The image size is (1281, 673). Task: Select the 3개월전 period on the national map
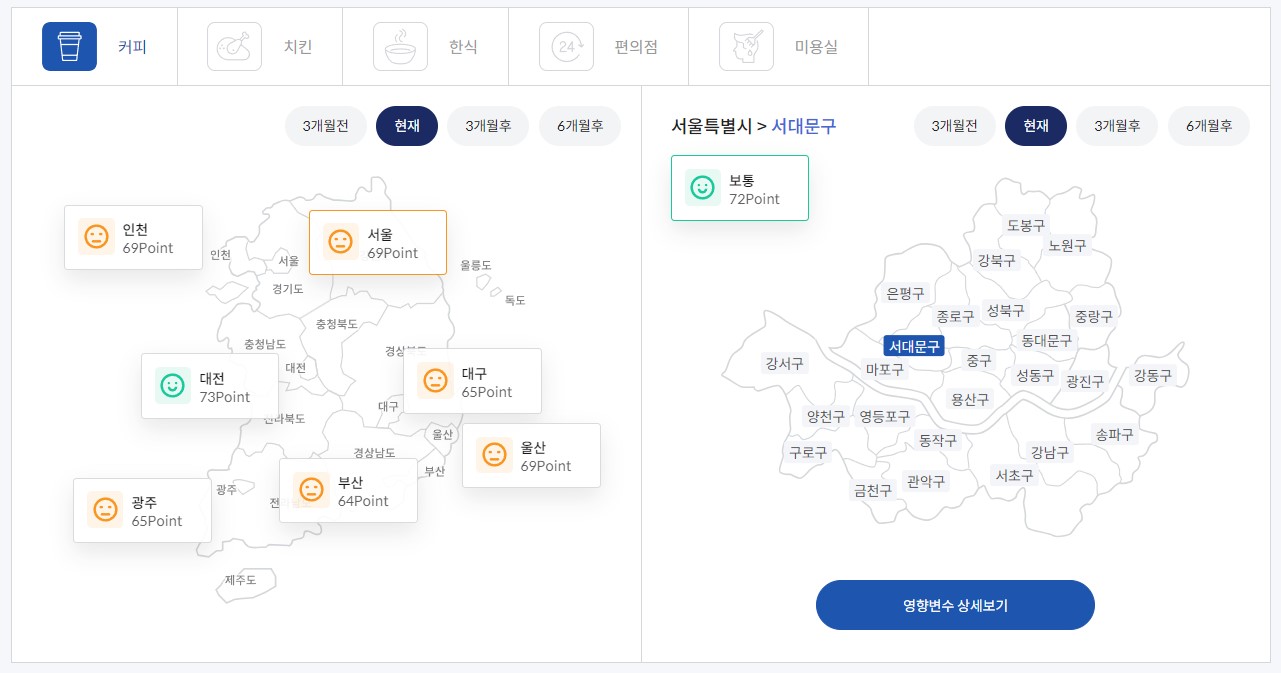click(x=325, y=126)
